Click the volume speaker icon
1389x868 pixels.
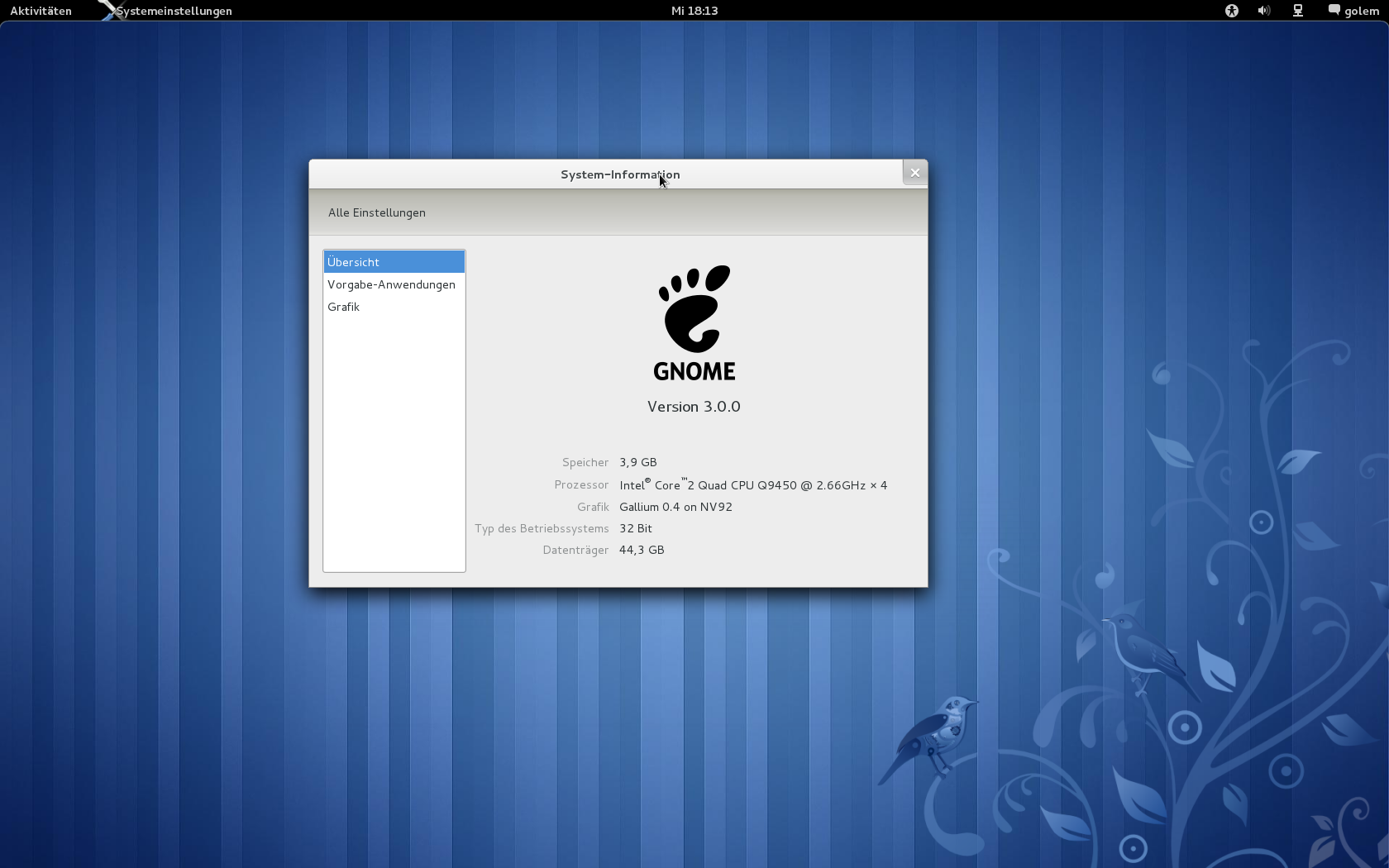(x=1263, y=11)
